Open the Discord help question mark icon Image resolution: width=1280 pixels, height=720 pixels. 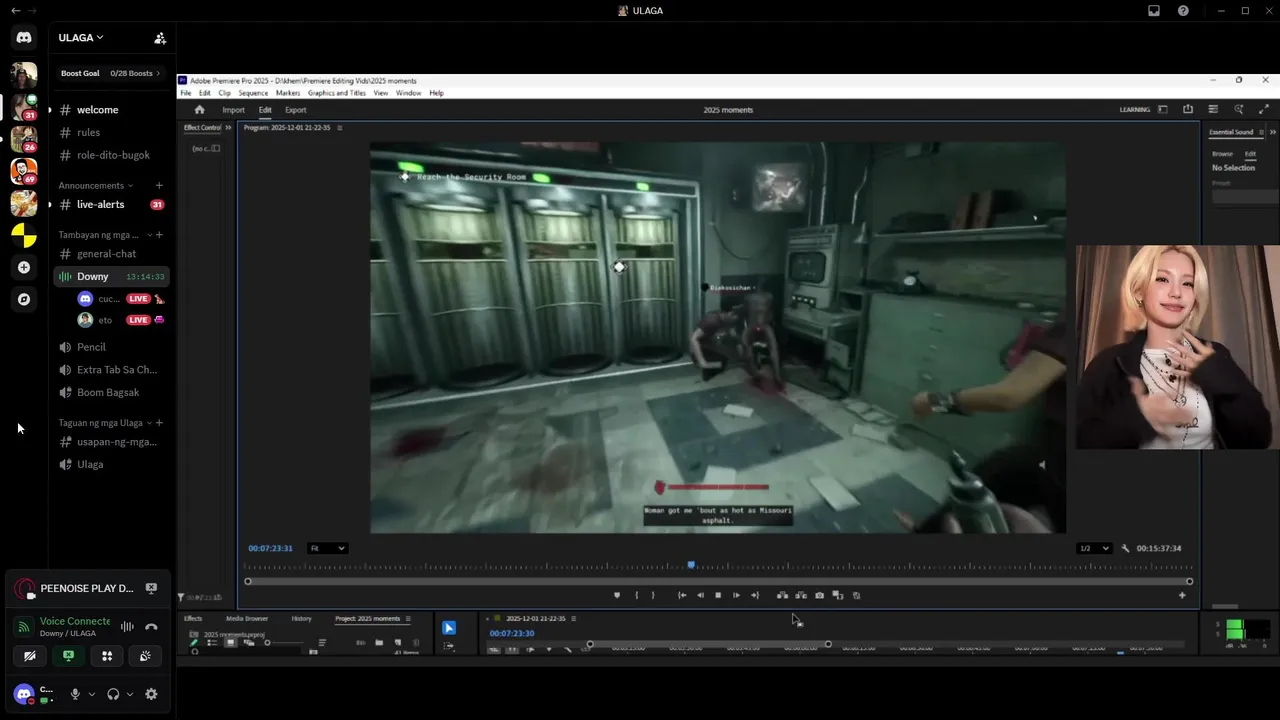tap(1183, 11)
